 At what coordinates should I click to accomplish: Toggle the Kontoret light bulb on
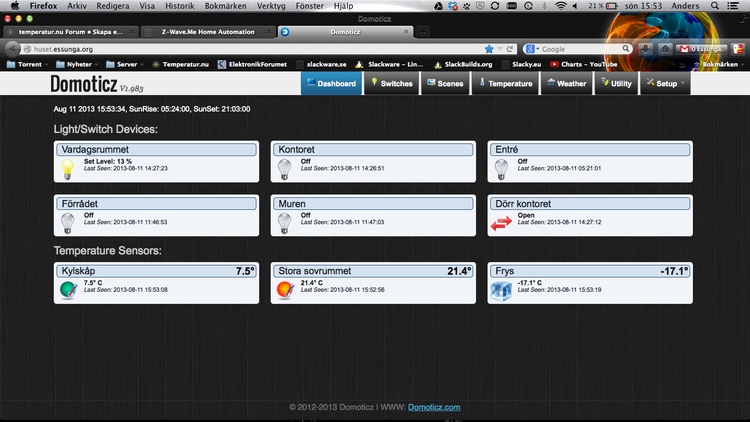pos(284,169)
